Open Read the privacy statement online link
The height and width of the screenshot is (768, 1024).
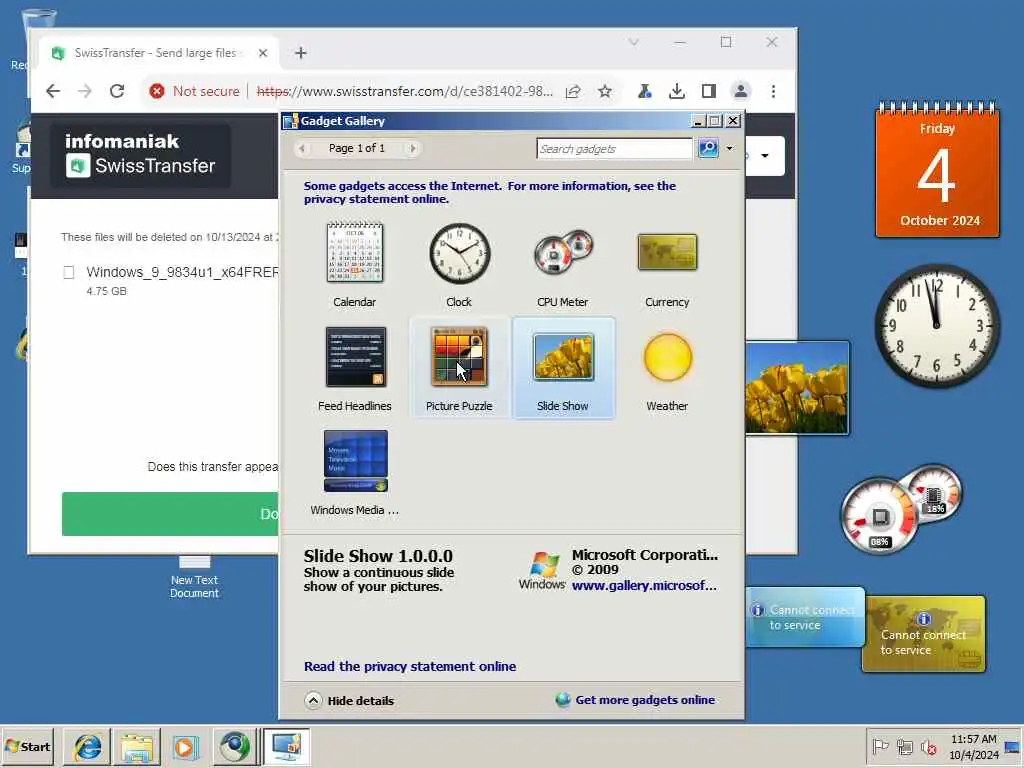[410, 666]
